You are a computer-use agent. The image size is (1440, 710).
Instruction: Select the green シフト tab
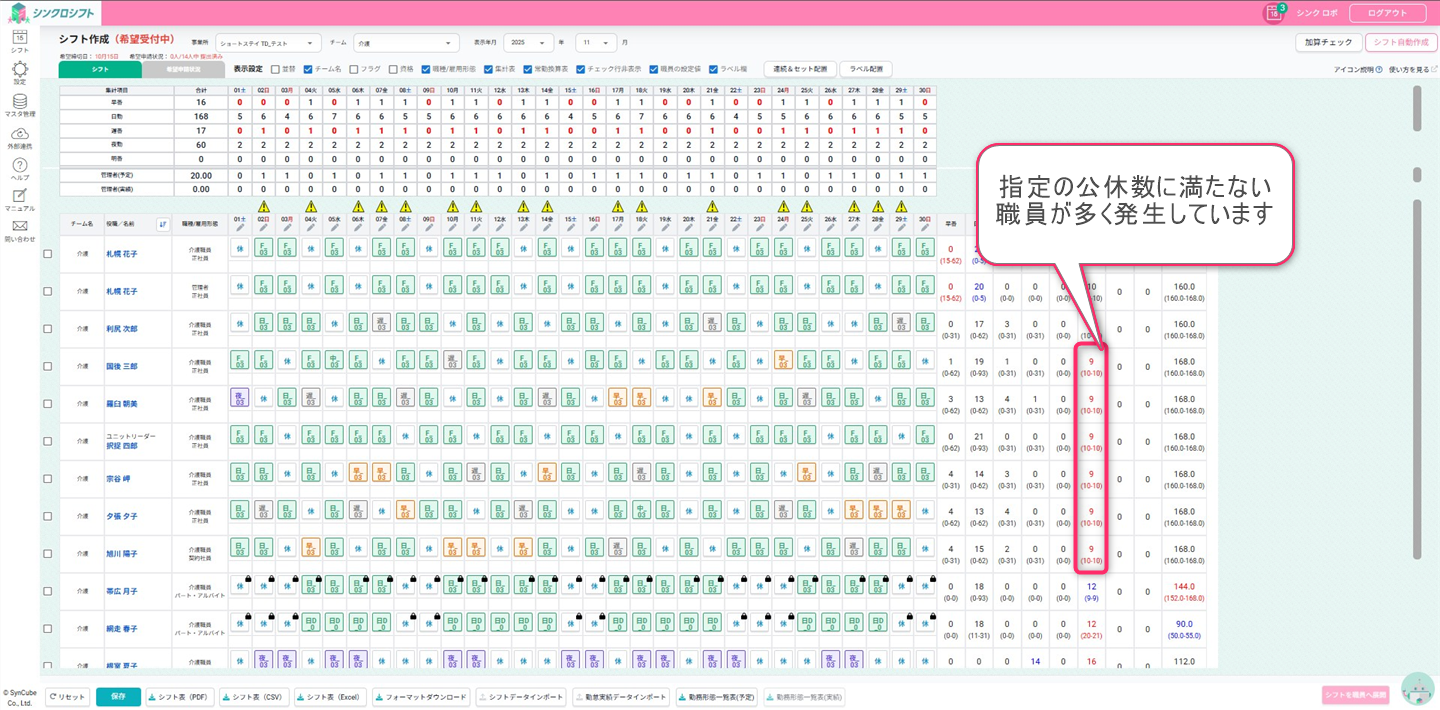point(100,70)
